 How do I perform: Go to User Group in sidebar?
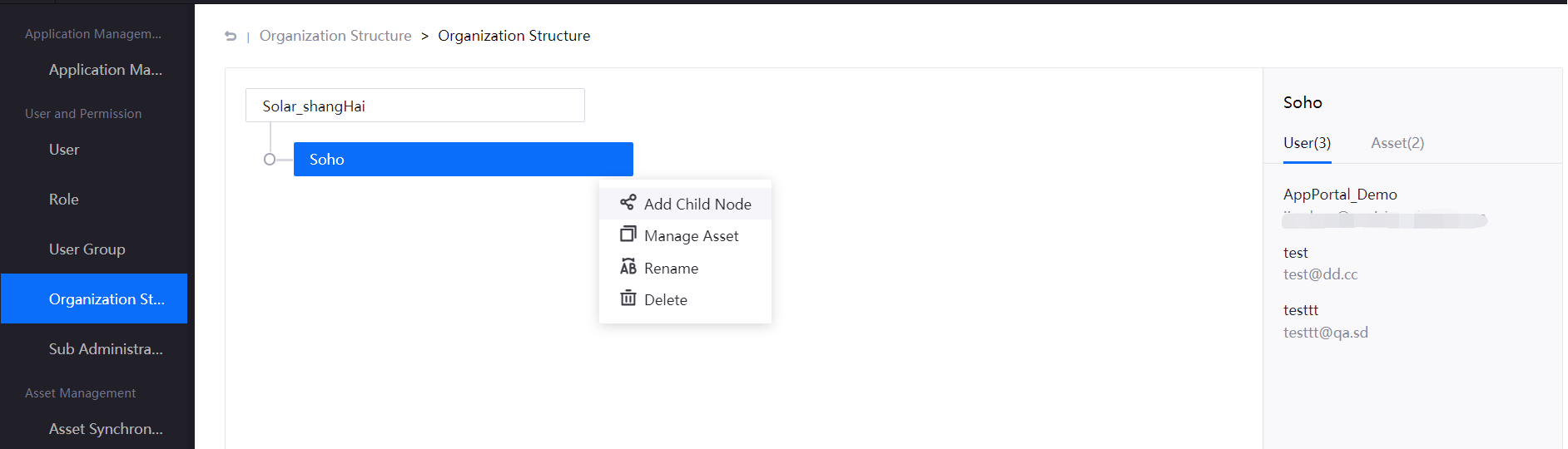[x=87, y=249]
